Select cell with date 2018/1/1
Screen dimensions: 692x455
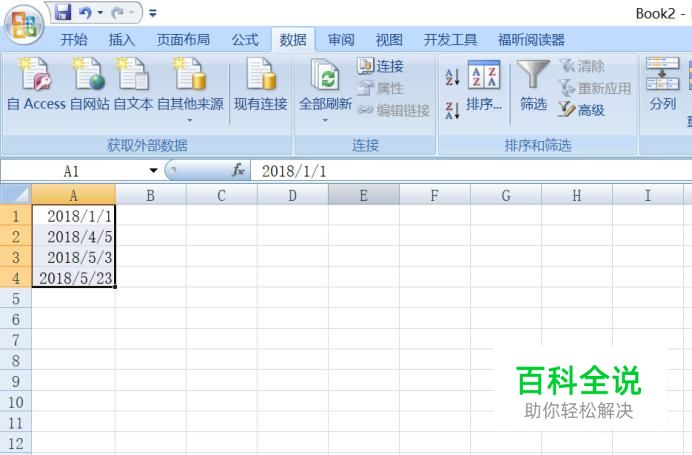pos(74,215)
